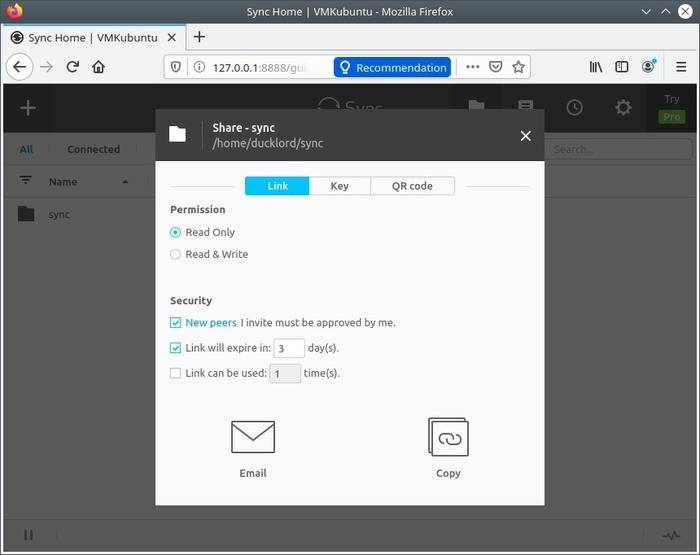Click the Search field in Sync
The height and width of the screenshot is (555, 700).
click(619, 149)
